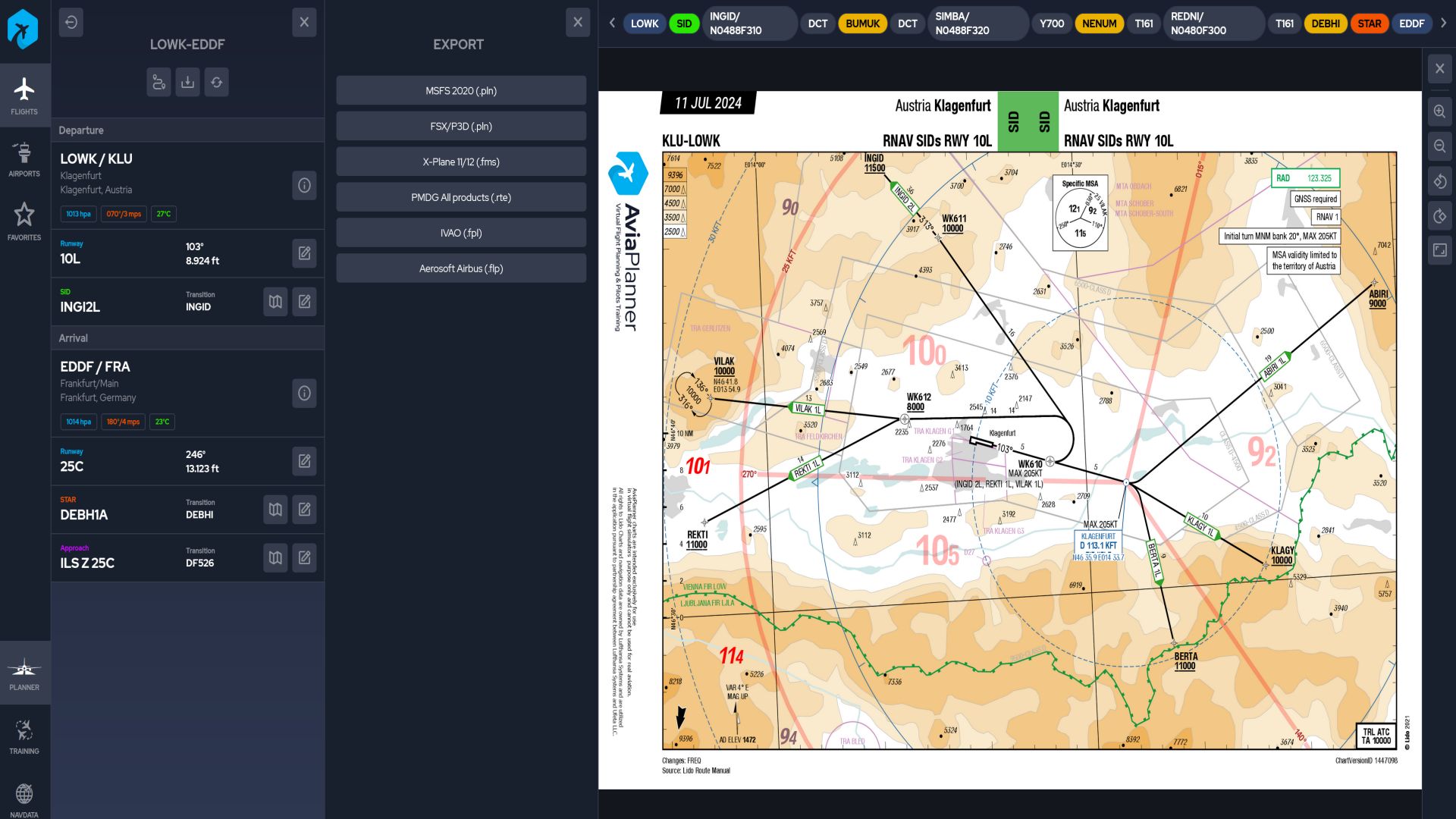The height and width of the screenshot is (819, 1456).
Task: Select orange STAR chip in route
Action: [x=1370, y=24]
